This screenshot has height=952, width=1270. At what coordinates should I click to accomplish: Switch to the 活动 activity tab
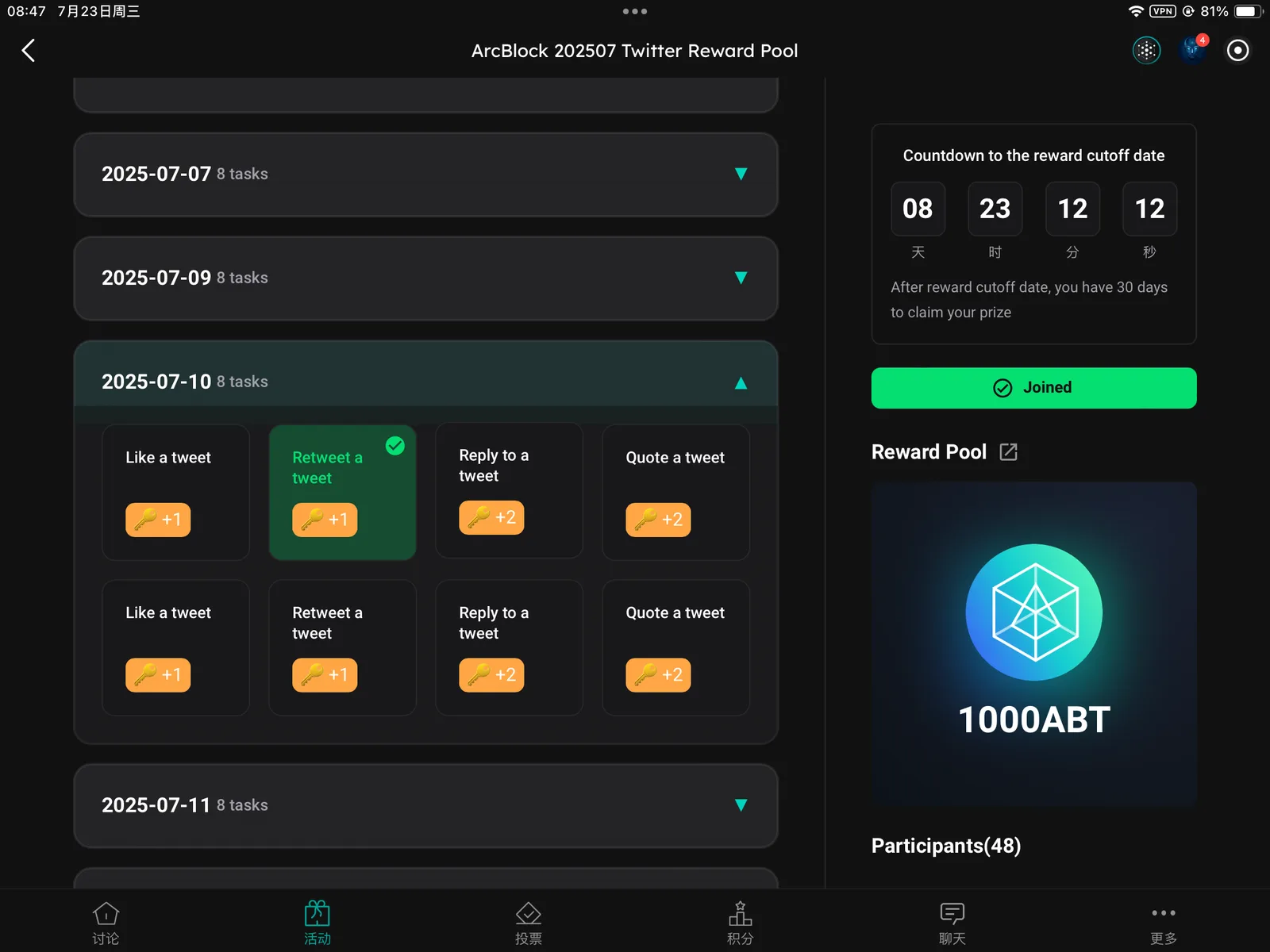click(x=317, y=923)
